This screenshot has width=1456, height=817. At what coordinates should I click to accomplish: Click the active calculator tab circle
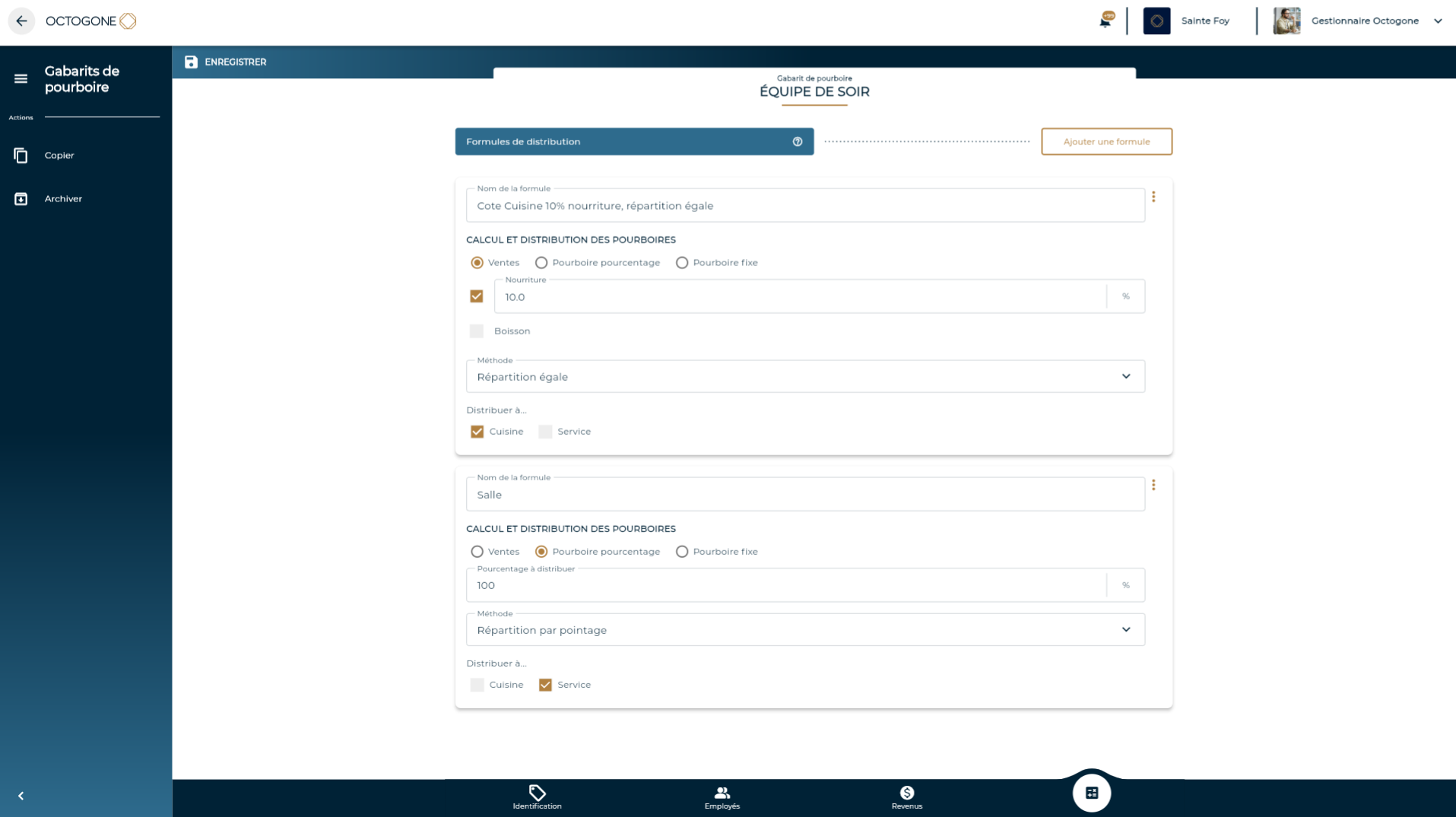pos(1091,793)
